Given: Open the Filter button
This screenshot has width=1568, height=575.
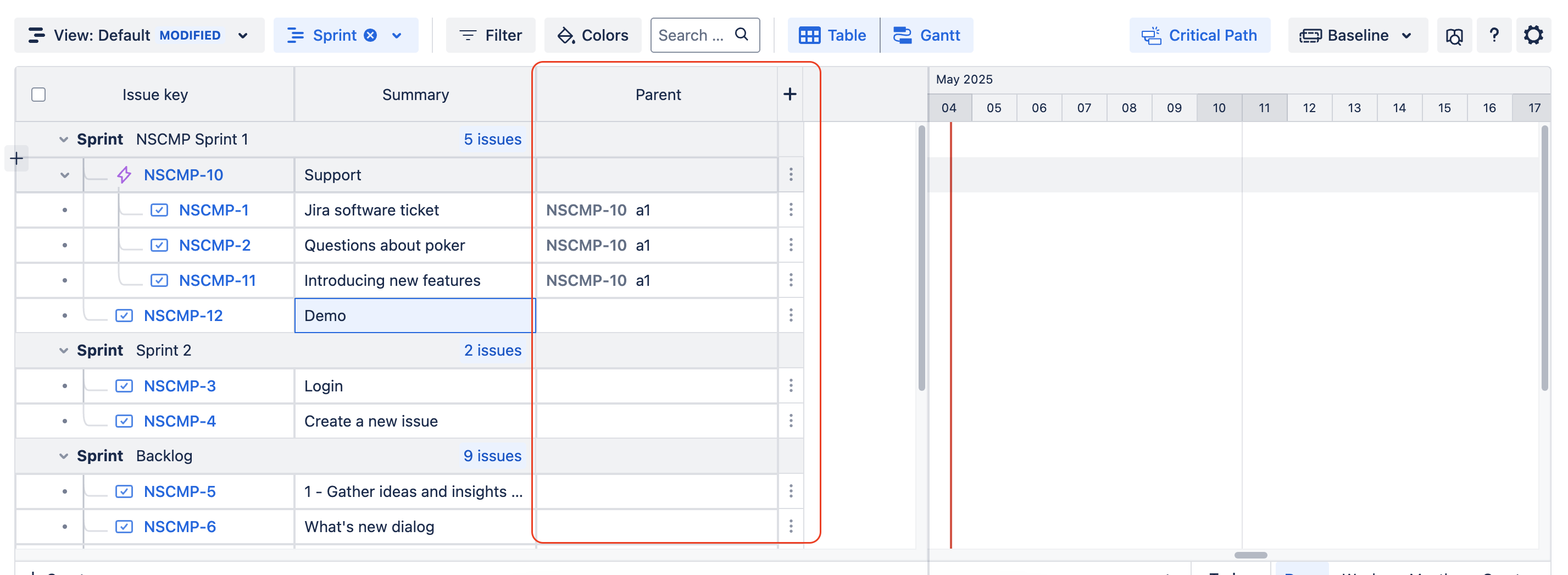Looking at the screenshot, I should pyautogui.click(x=490, y=35).
